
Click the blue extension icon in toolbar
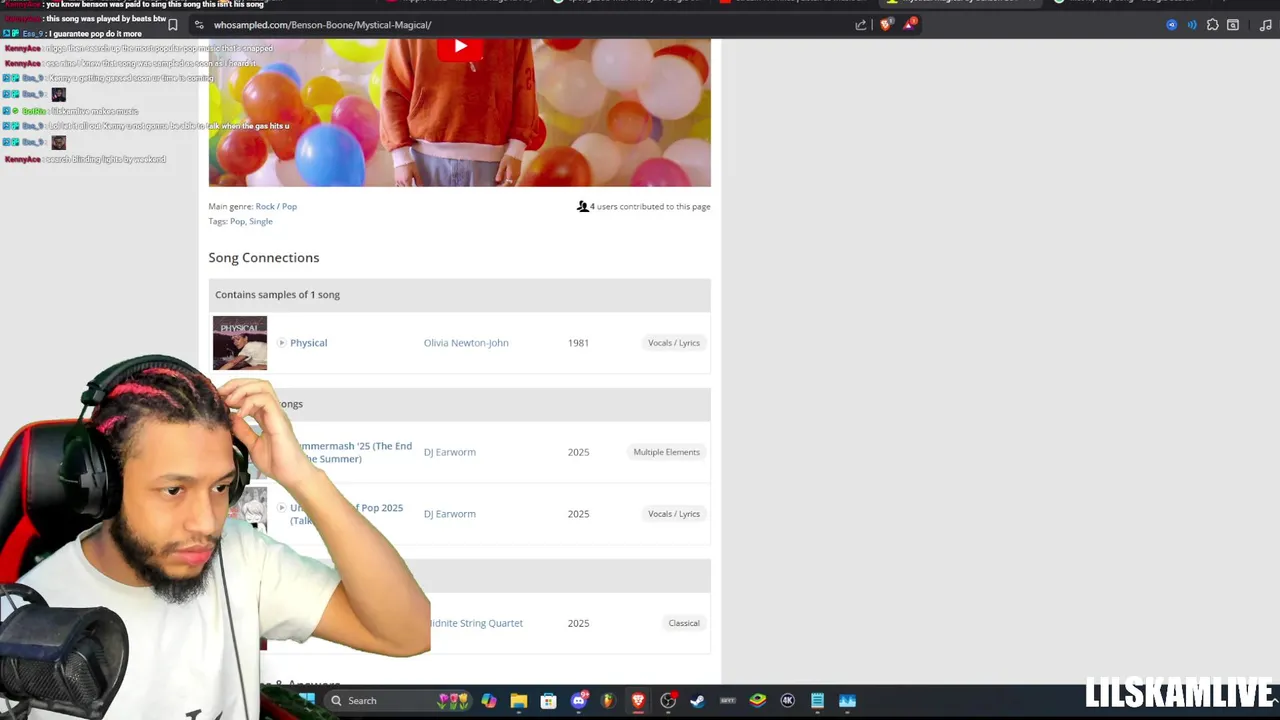click(1171, 25)
